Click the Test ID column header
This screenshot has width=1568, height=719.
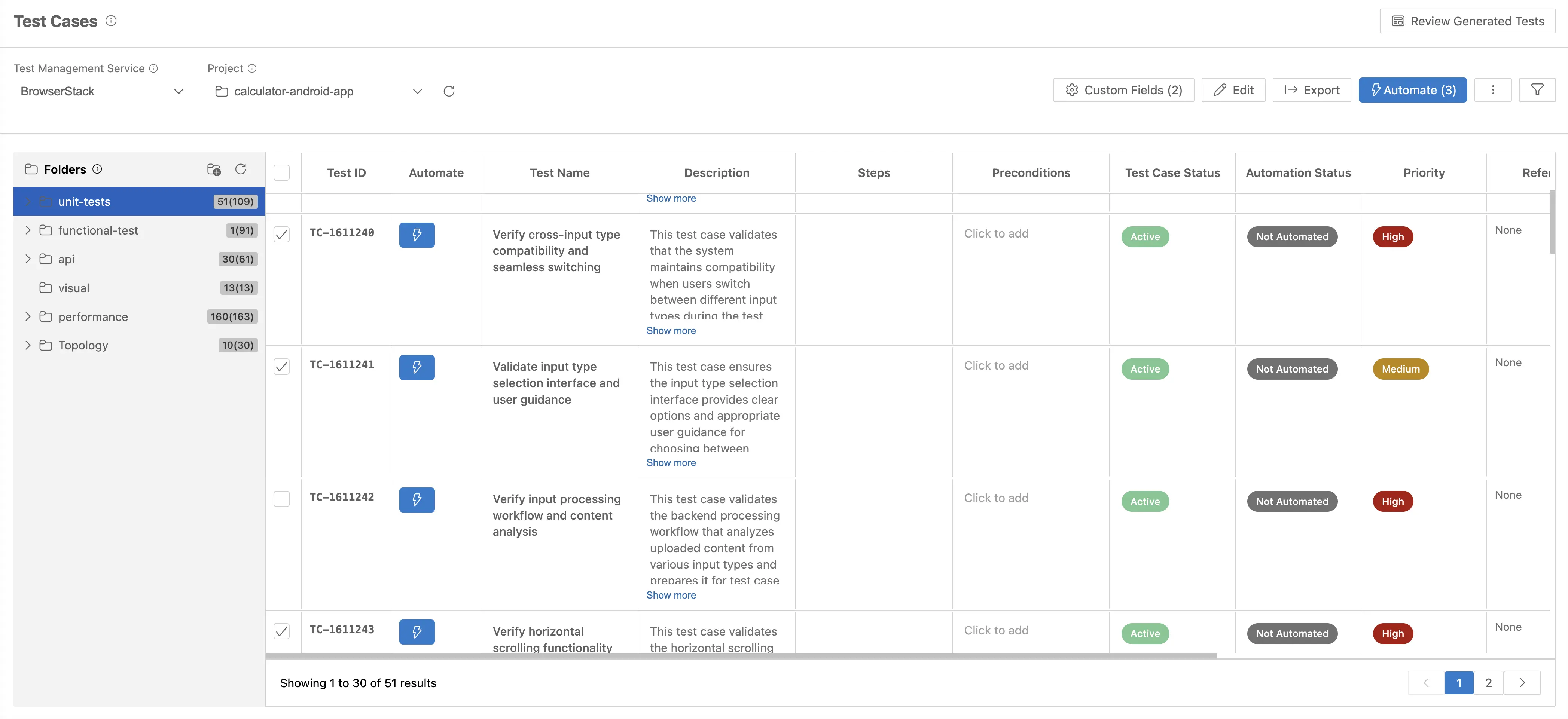(347, 173)
